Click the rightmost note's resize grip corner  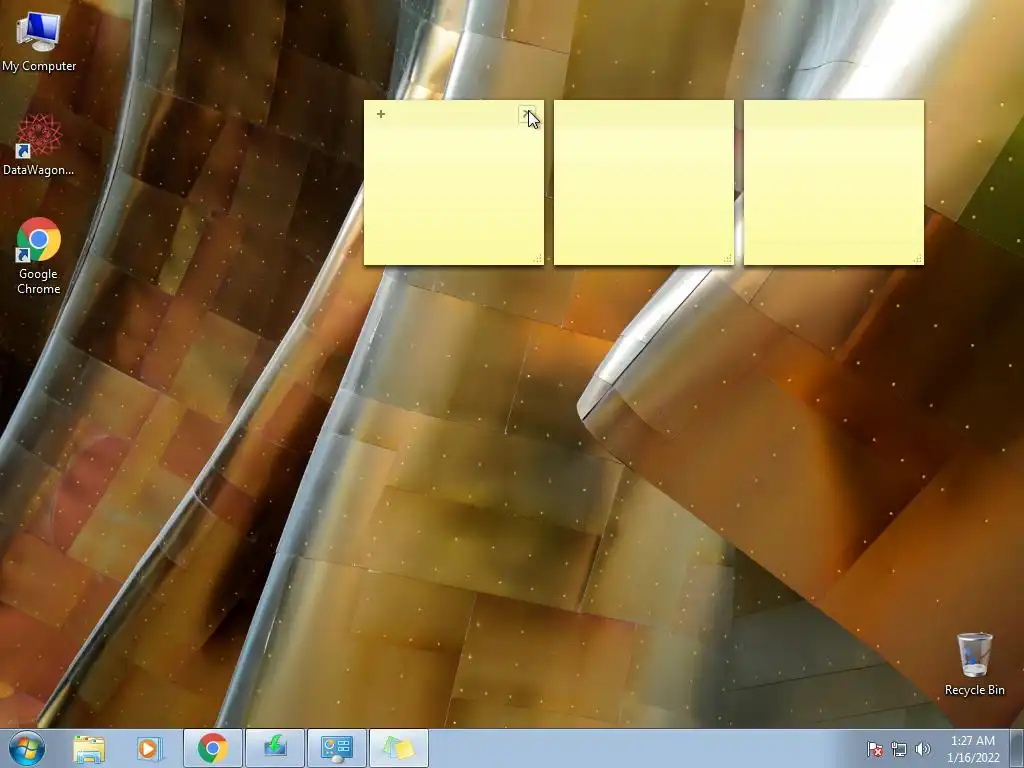[918, 259]
